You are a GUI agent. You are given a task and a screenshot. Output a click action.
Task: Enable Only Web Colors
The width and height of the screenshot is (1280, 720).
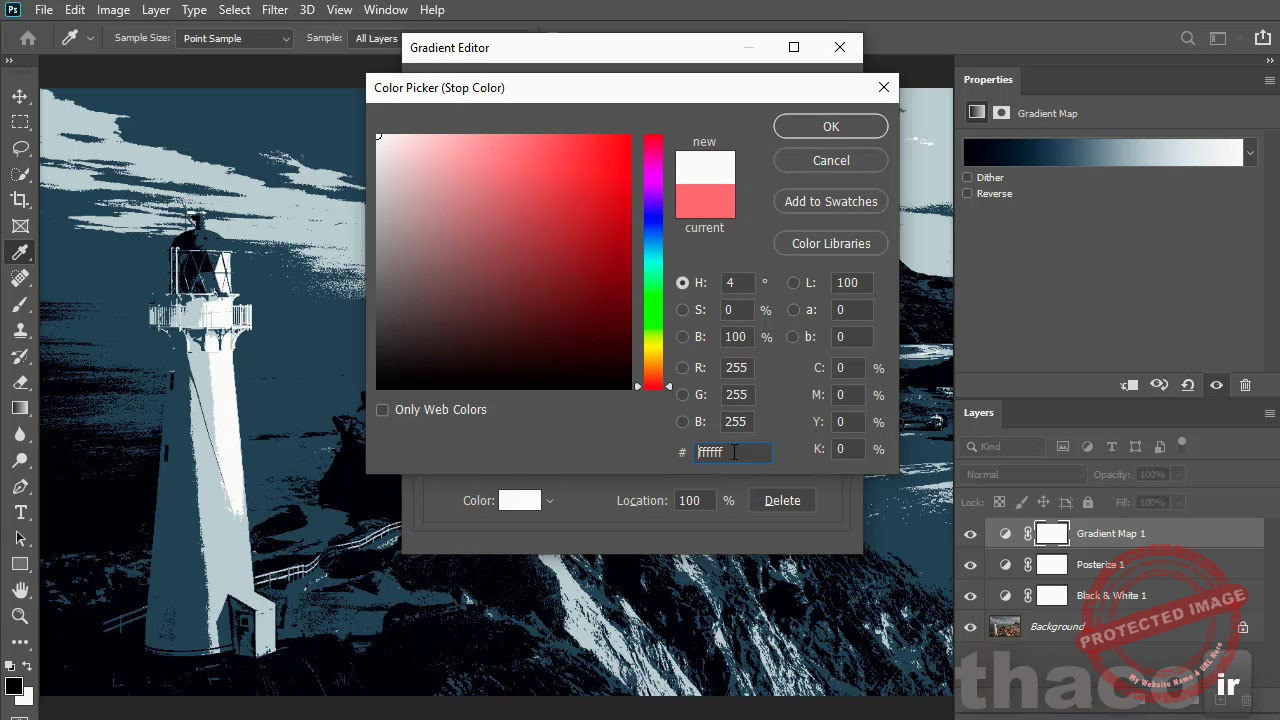pos(382,409)
